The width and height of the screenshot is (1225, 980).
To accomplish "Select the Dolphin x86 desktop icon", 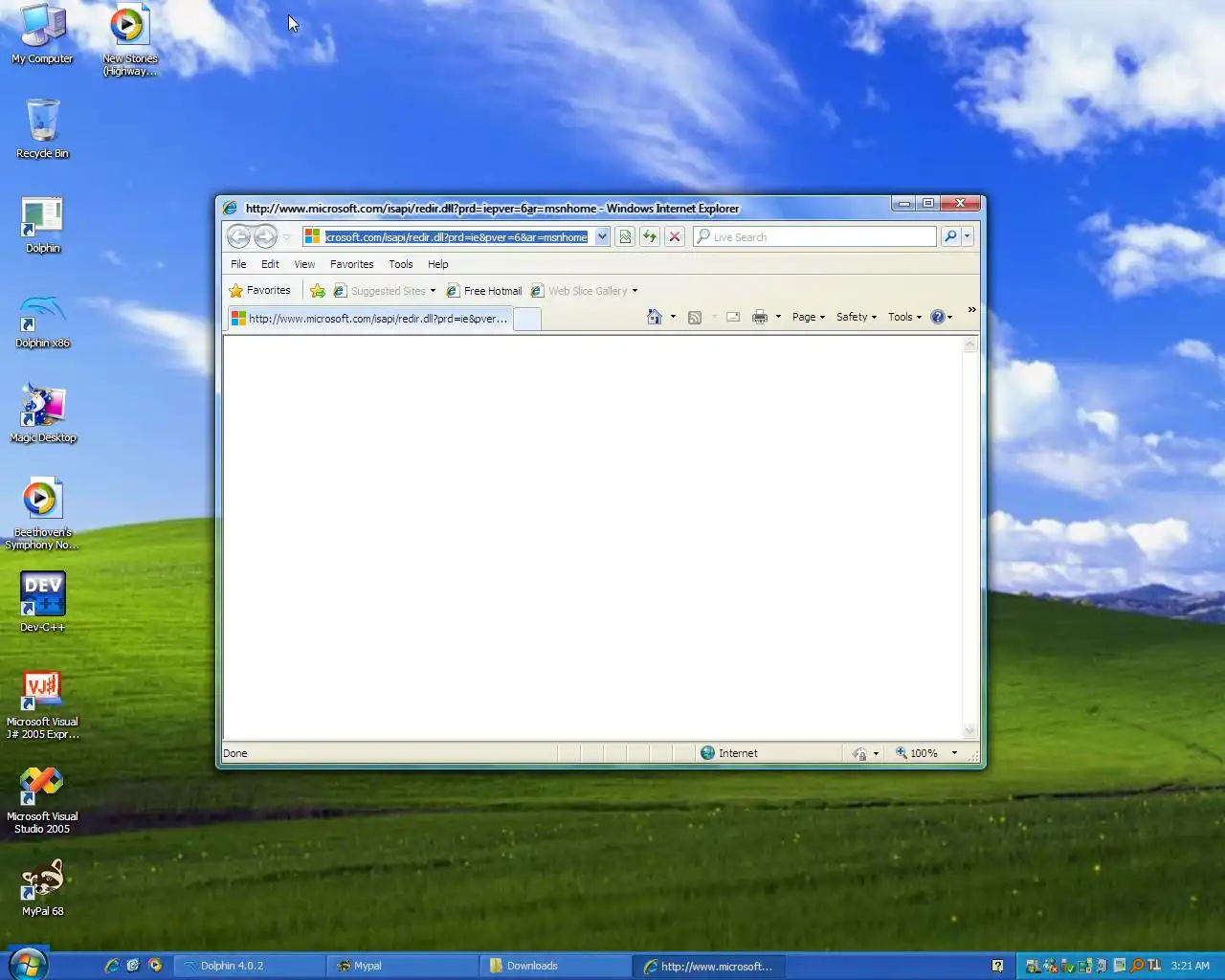I will (42, 321).
